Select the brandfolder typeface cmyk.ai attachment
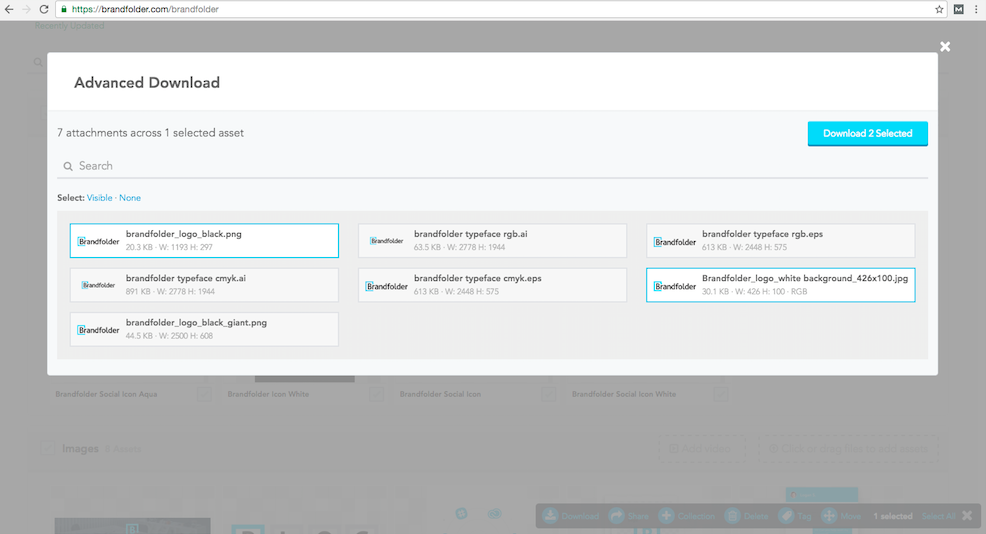 tap(204, 285)
